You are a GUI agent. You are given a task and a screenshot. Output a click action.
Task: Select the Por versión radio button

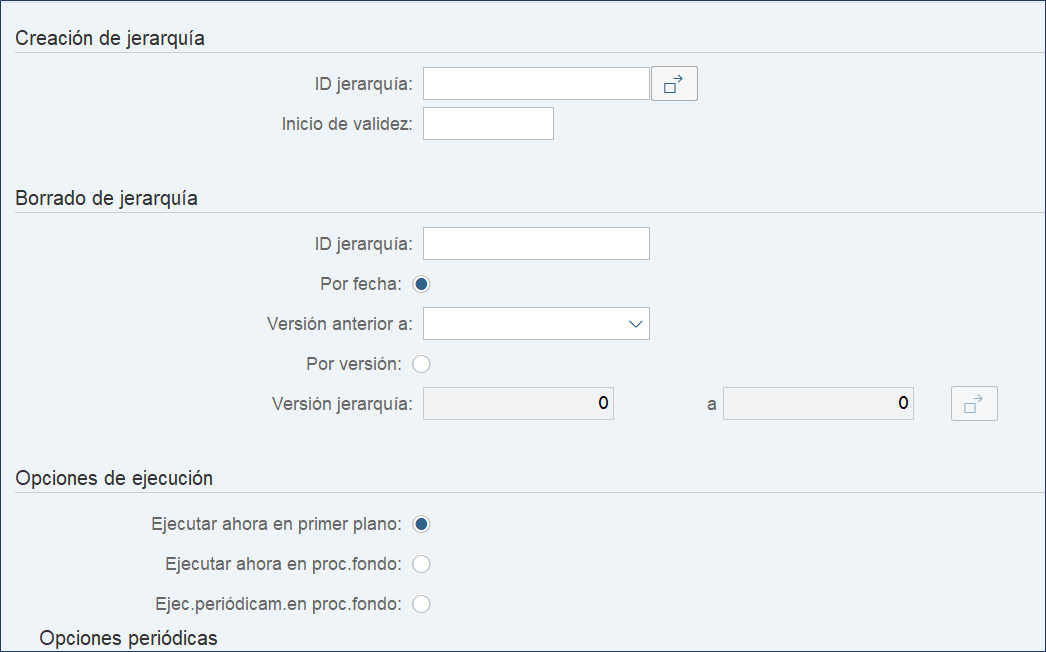click(x=421, y=364)
